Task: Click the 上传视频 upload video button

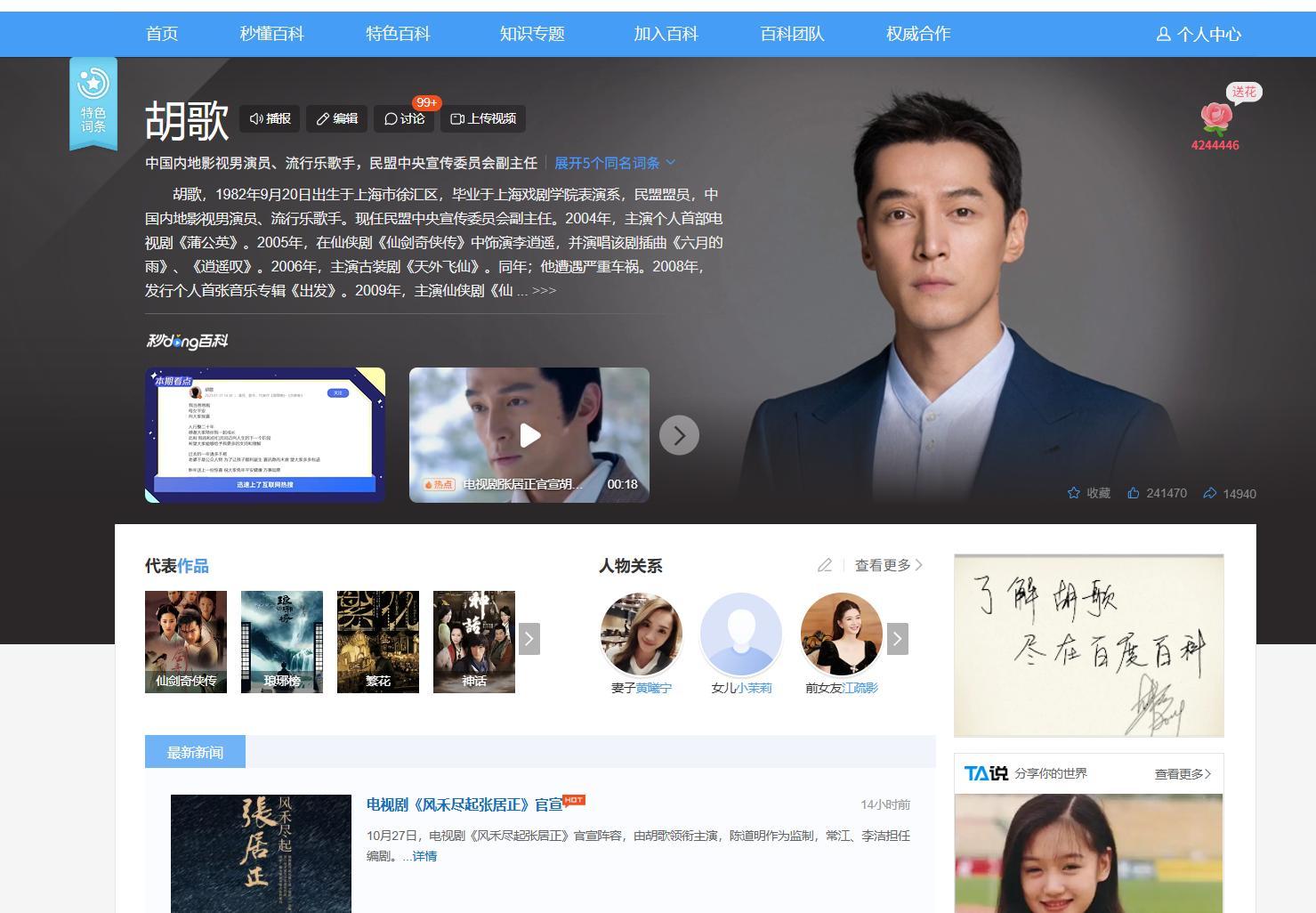Action: 483,118
